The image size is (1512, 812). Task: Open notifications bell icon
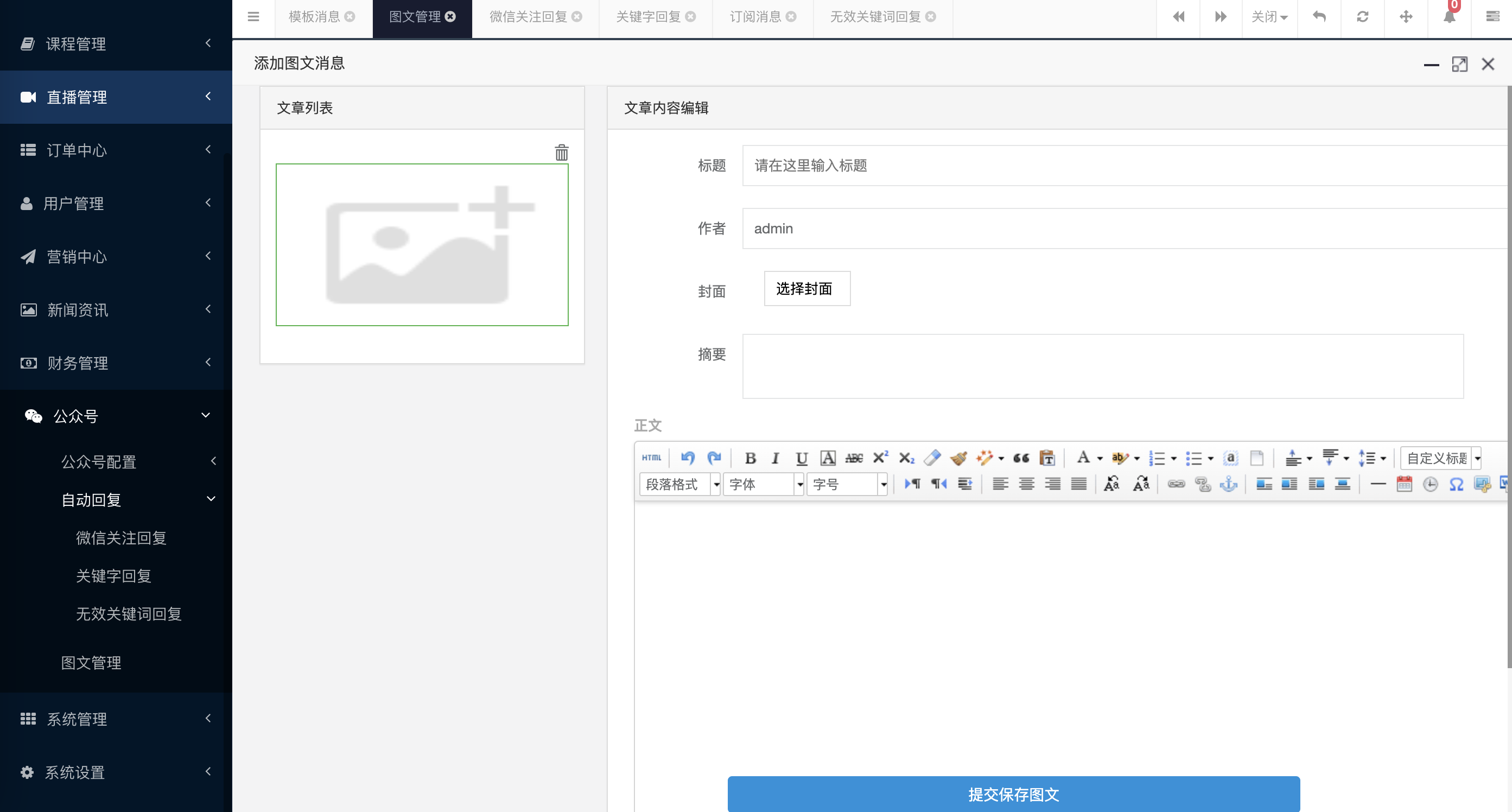[x=1449, y=16]
